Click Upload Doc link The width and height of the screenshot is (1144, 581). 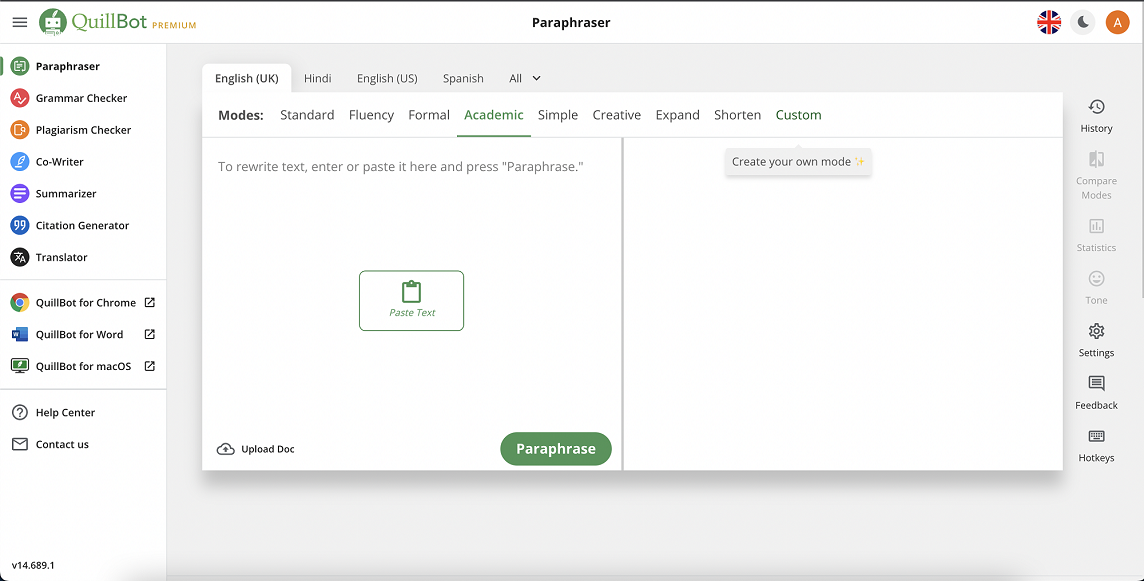point(256,449)
